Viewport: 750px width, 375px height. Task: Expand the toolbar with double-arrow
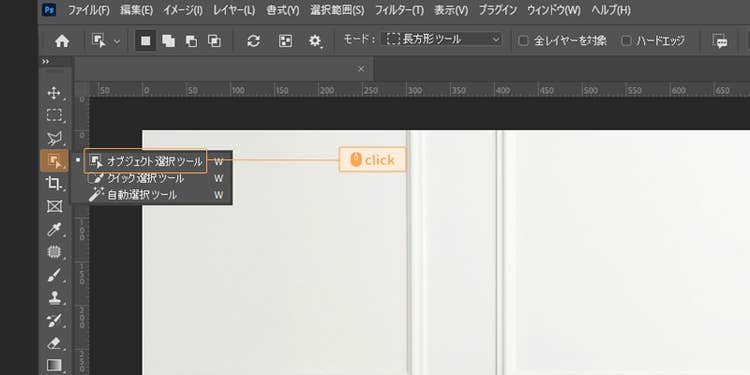tap(45, 61)
